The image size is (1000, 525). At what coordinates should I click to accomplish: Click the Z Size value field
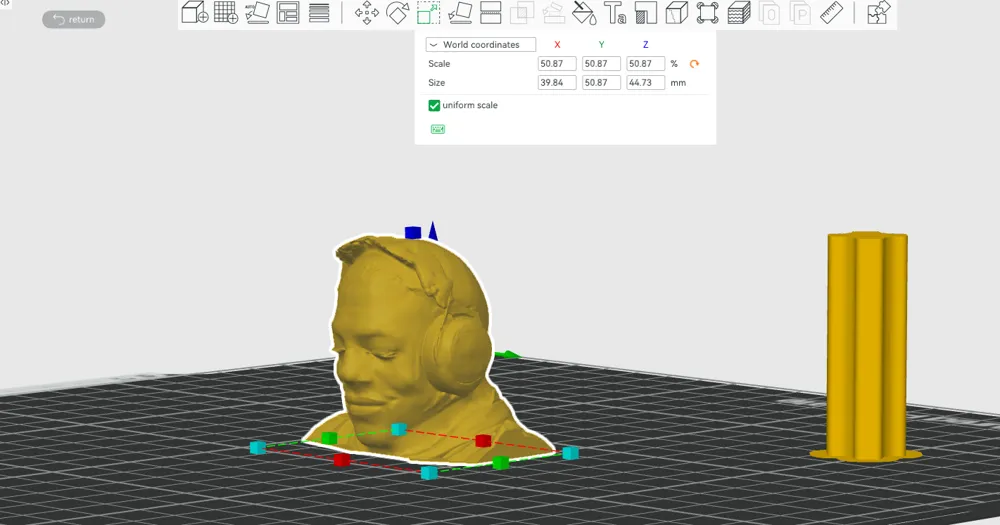[645, 82]
